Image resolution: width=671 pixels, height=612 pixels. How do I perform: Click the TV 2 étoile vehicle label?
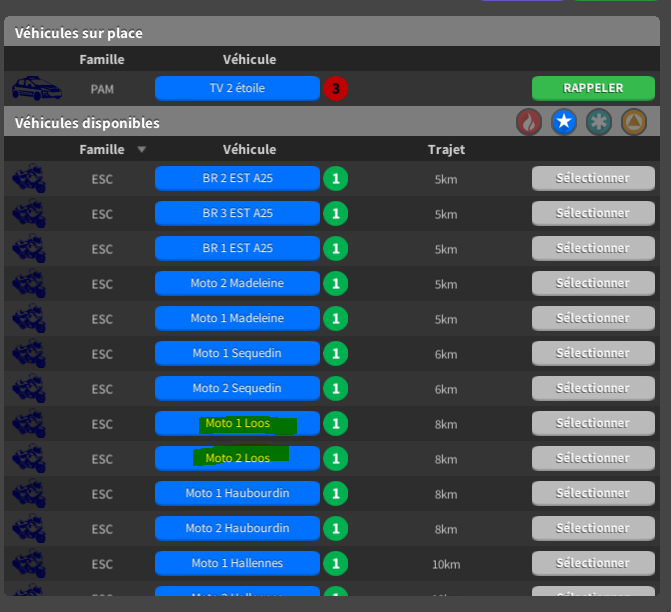237,88
